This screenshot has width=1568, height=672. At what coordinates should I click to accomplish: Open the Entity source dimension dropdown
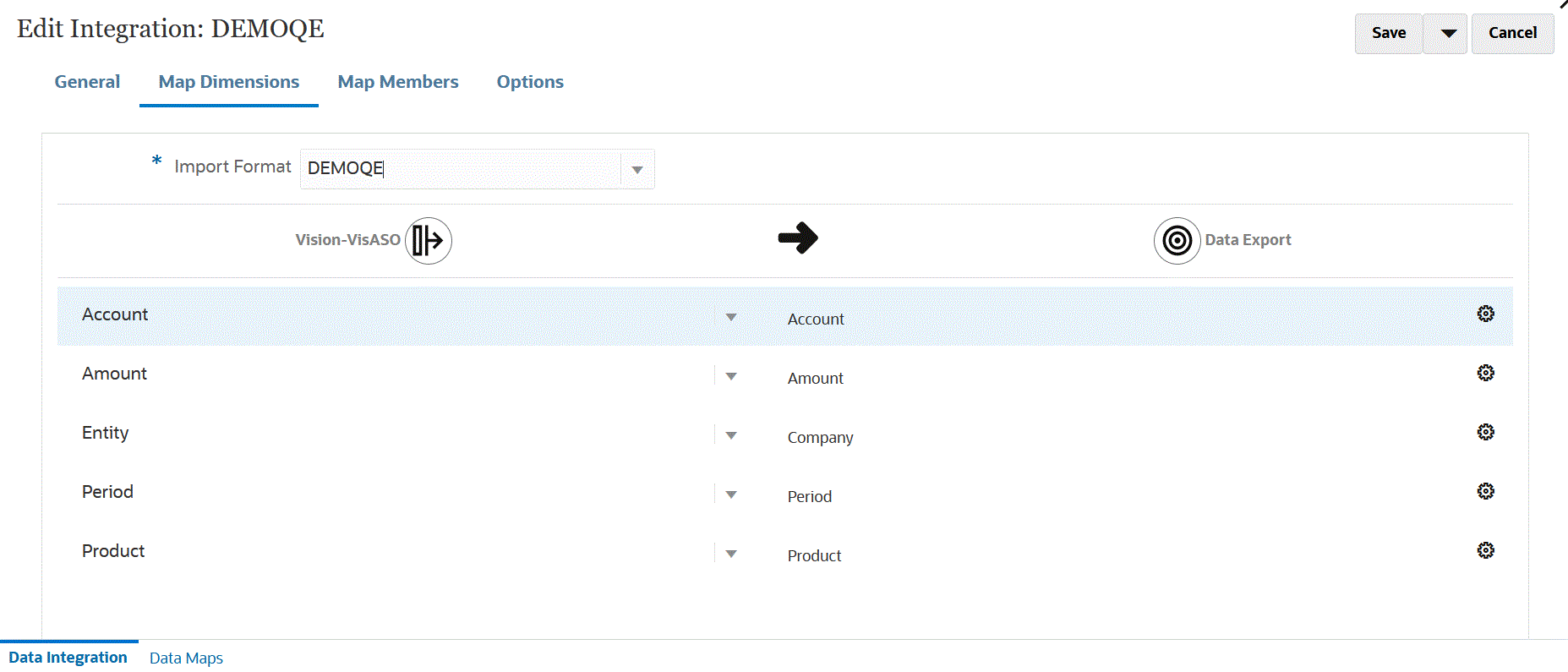(x=731, y=435)
